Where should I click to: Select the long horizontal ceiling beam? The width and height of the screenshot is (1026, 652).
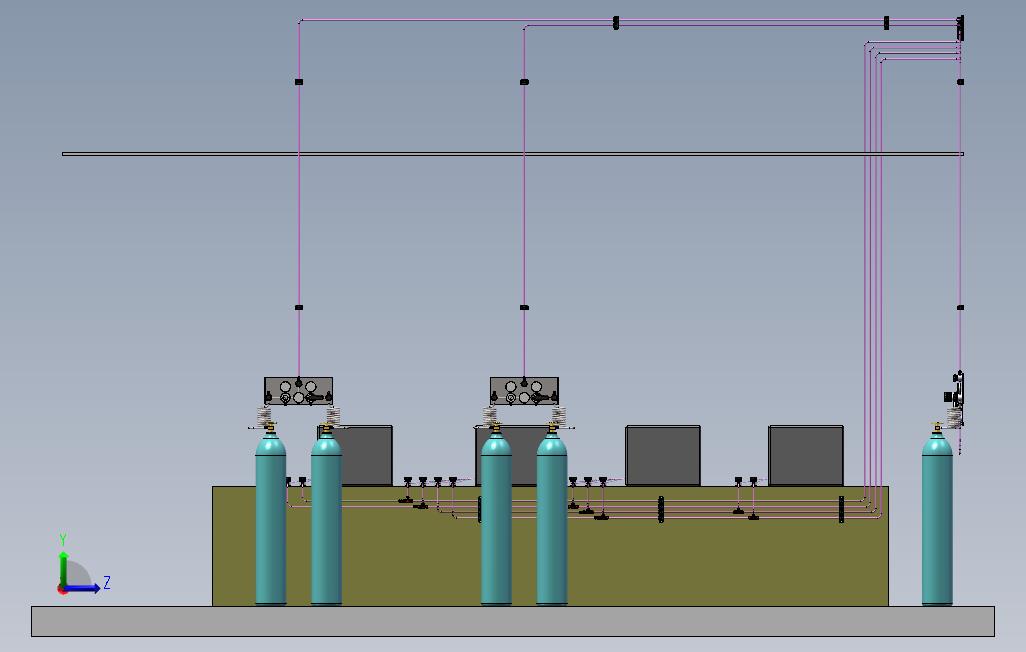click(513, 154)
